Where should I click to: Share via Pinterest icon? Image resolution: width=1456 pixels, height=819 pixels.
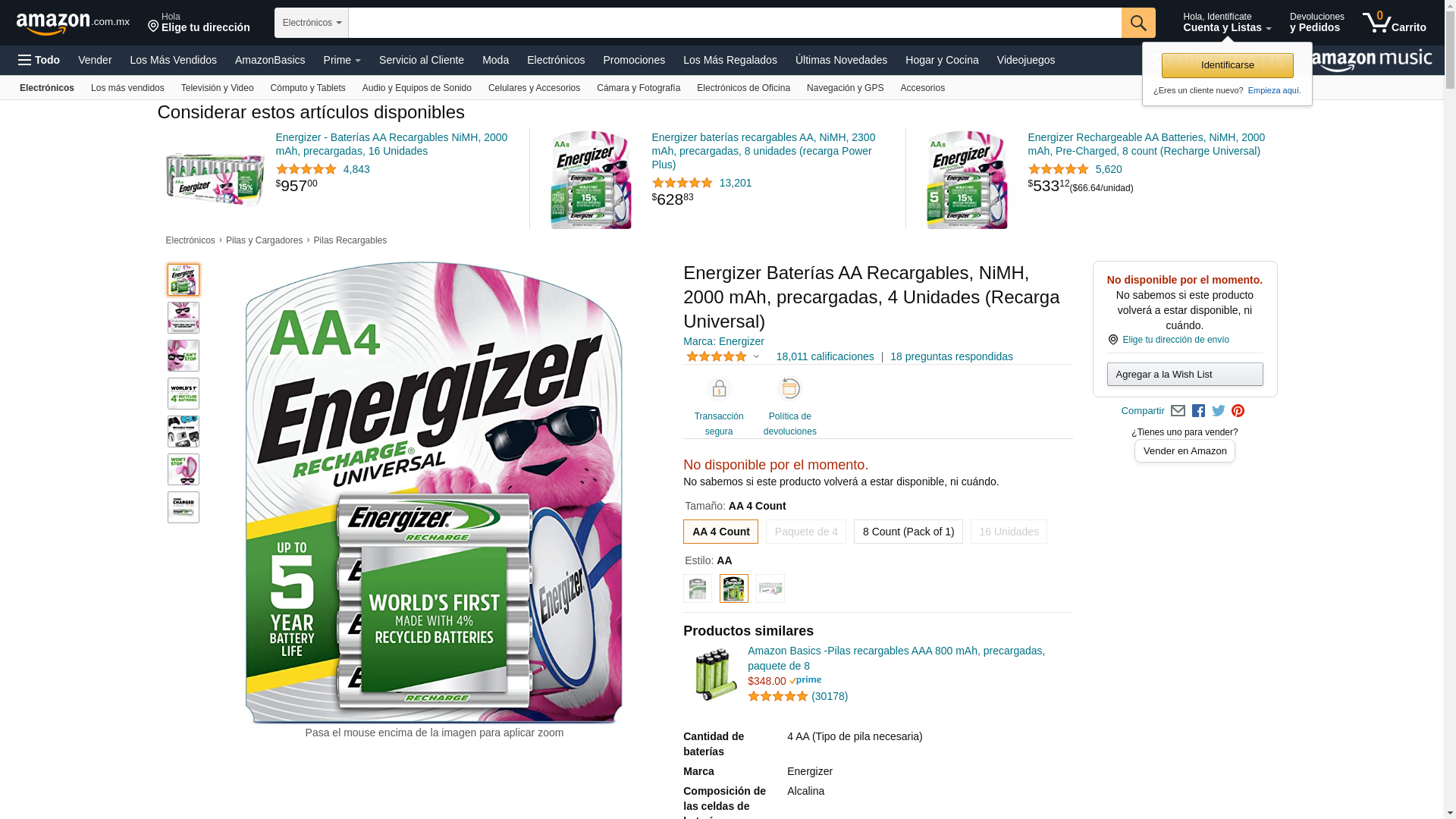tap(1238, 411)
